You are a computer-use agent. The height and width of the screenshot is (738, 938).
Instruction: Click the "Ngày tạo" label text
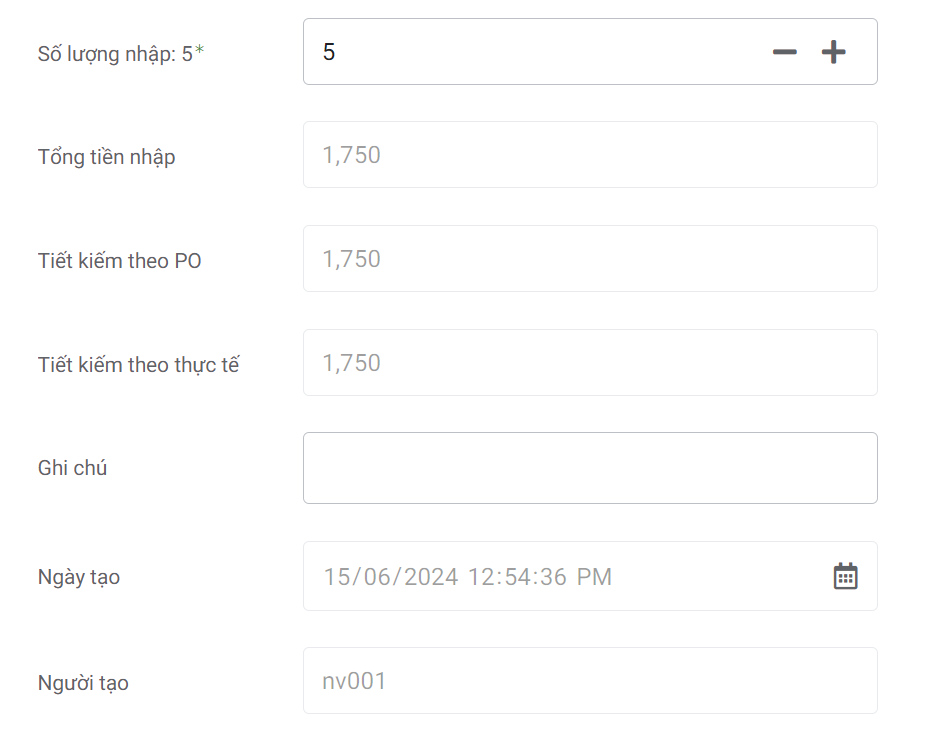click(x=79, y=577)
